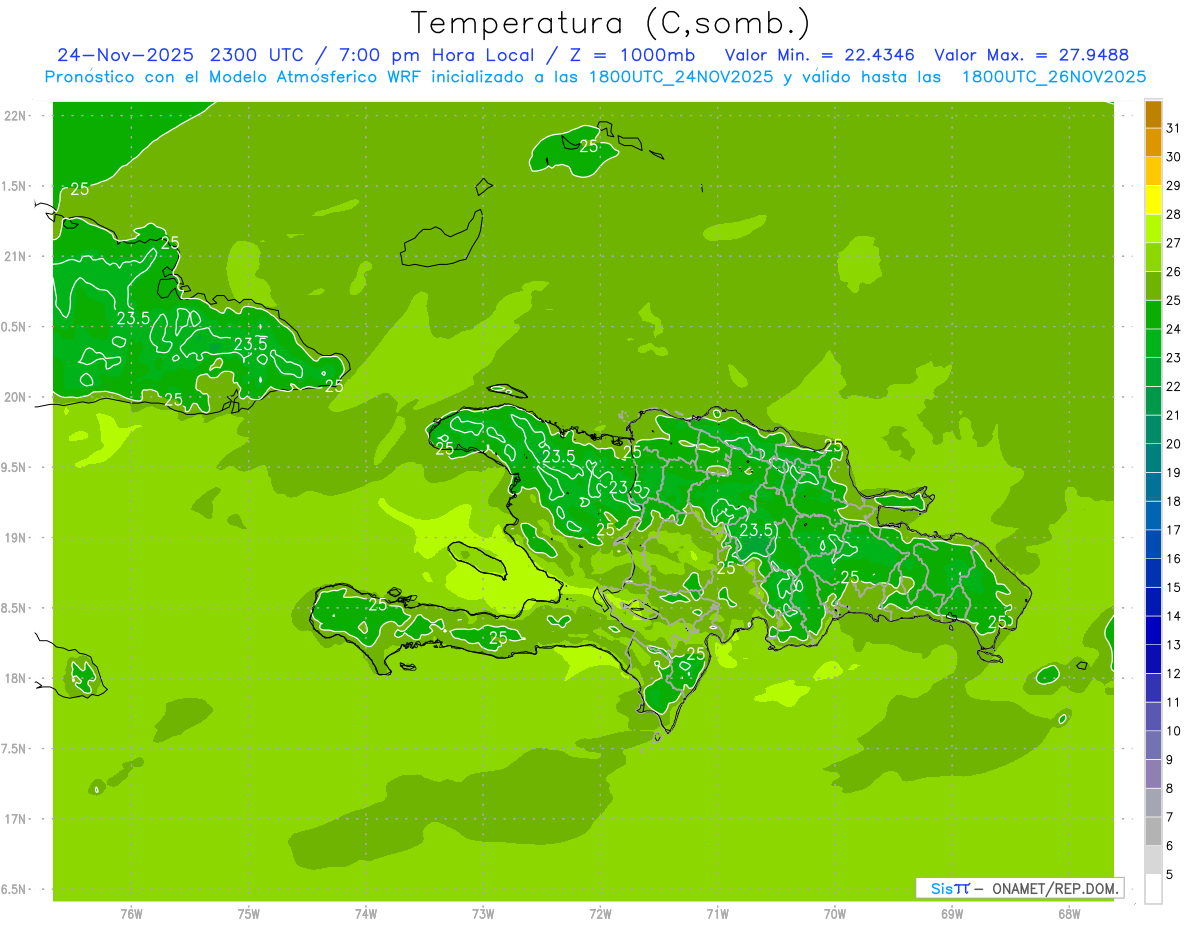The width and height of the screenshot is (1200, 927).
Task: Pick the light green swatch between 26 and 27
Action: pyautogui.click(x=1153, y=257)
